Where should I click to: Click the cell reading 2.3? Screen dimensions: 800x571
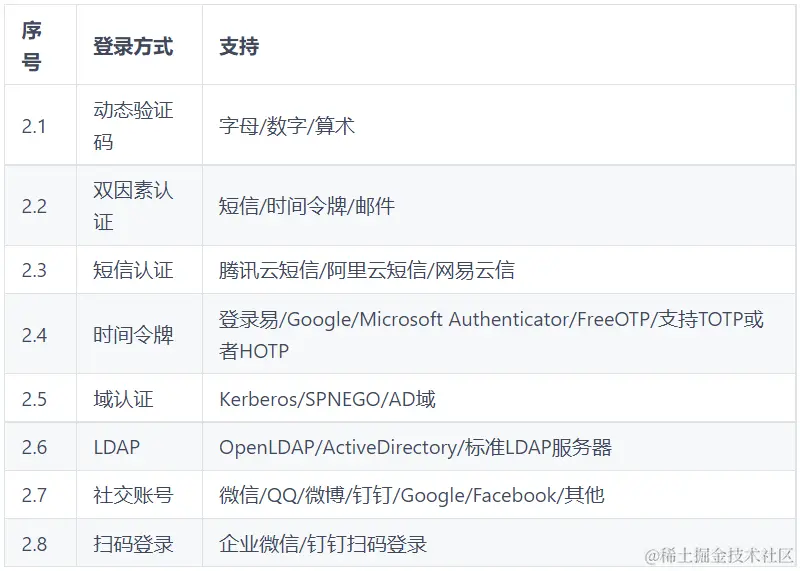[40, 269]
